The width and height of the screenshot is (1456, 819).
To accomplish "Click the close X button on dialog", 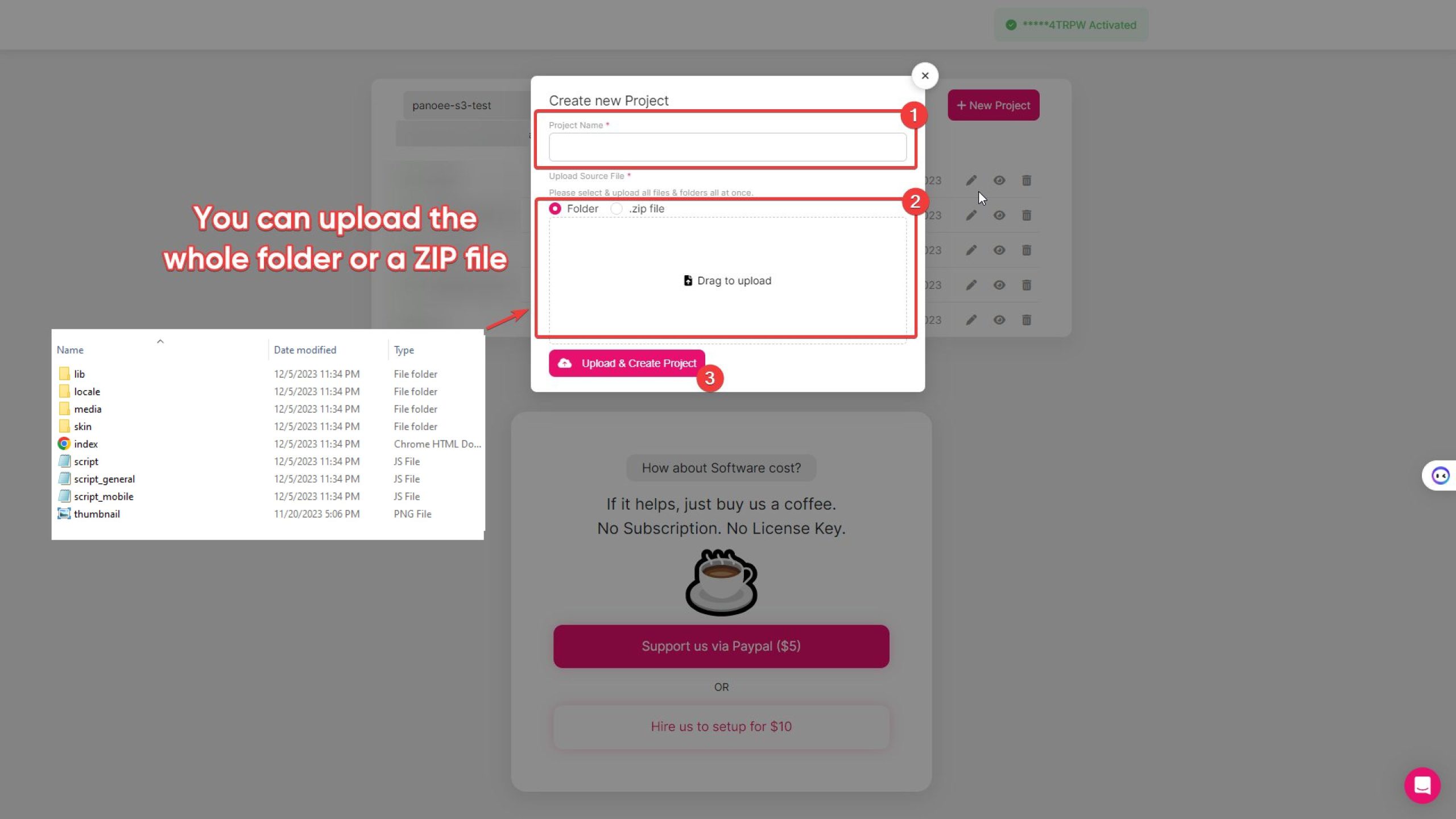I will click(924, 74).
